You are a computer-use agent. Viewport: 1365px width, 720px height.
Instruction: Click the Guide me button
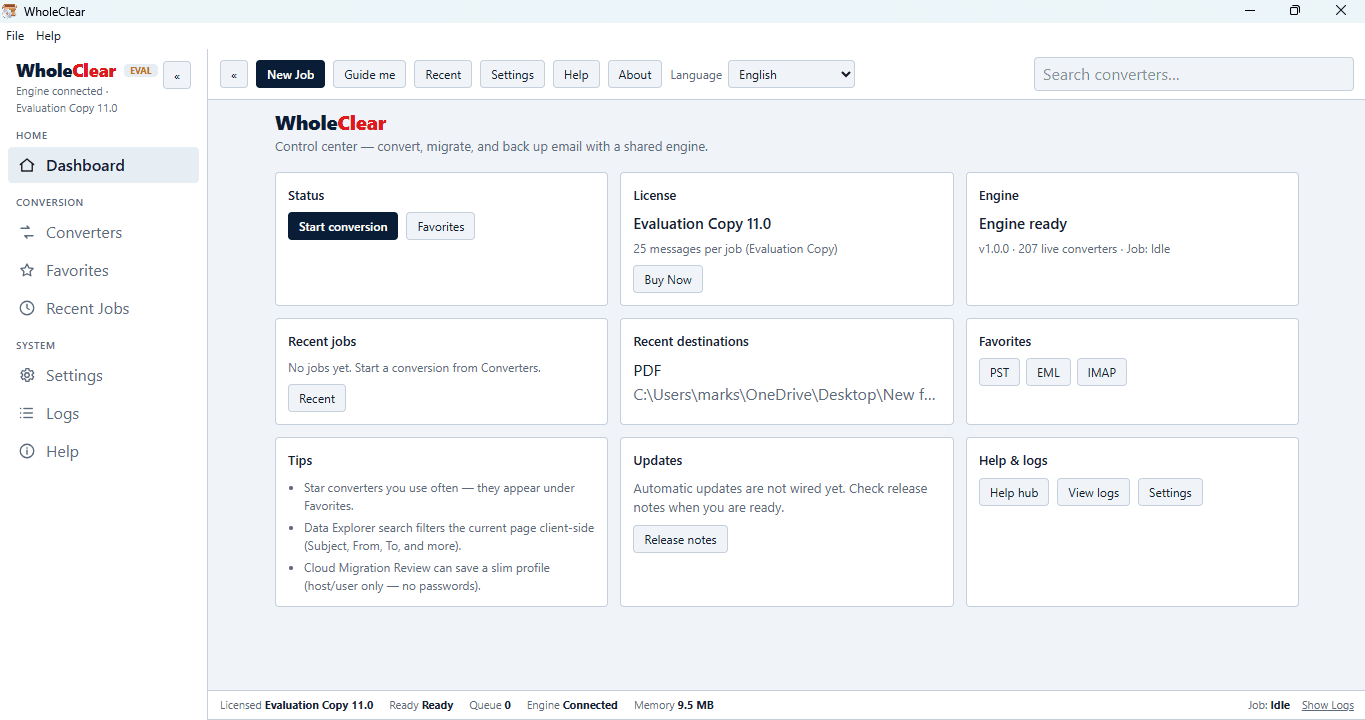tap(369, 74)
